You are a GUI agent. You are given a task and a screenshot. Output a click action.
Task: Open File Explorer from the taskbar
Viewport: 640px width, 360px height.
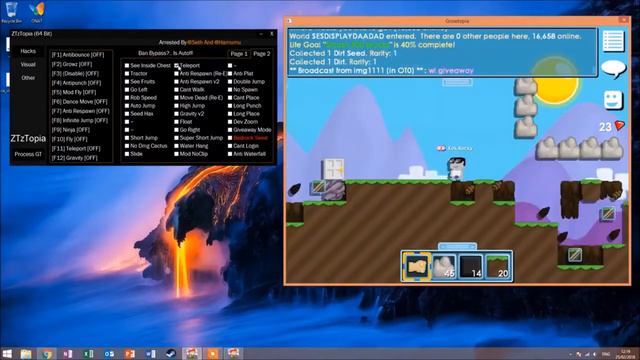[x=26, y=354]
